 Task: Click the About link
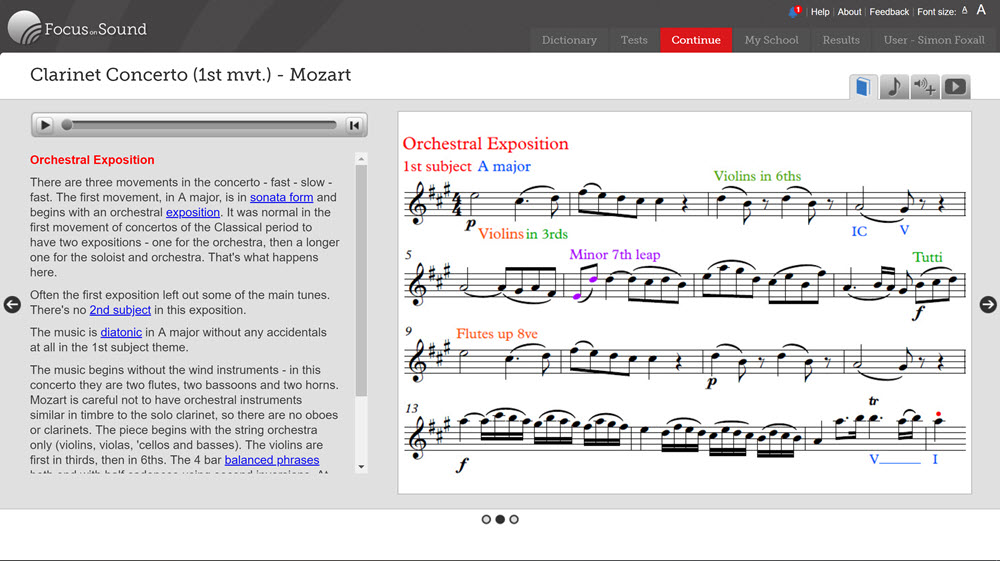tap(849, 11)
